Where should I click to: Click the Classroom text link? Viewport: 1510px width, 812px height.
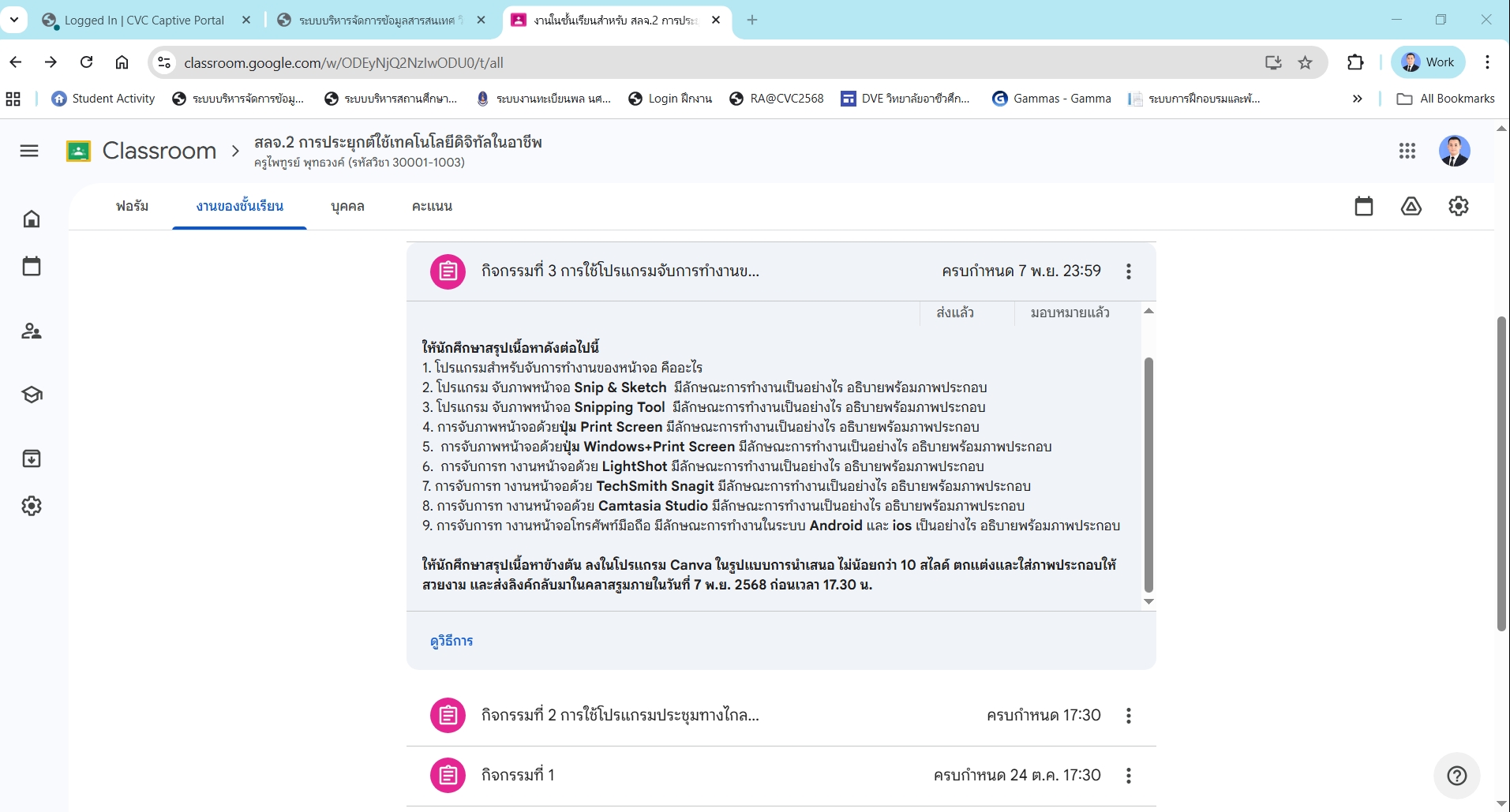(159, 151)
